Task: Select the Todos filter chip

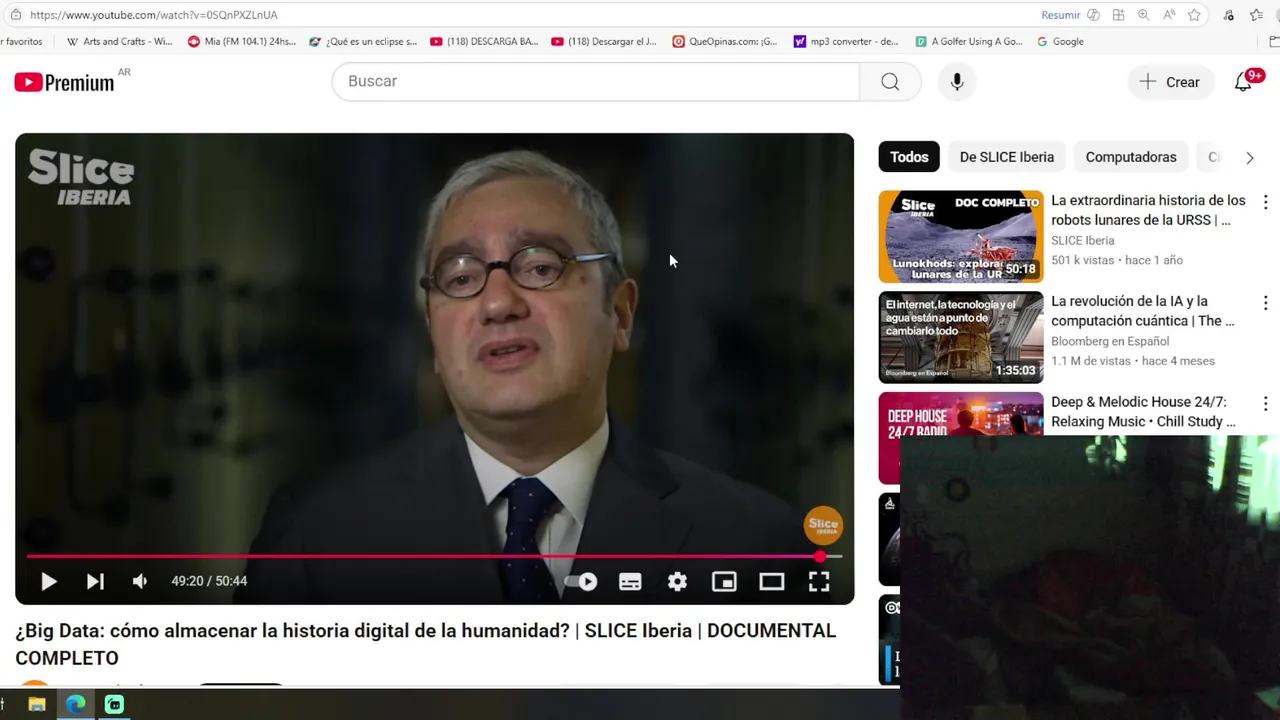Action: (x=909, y=157)
